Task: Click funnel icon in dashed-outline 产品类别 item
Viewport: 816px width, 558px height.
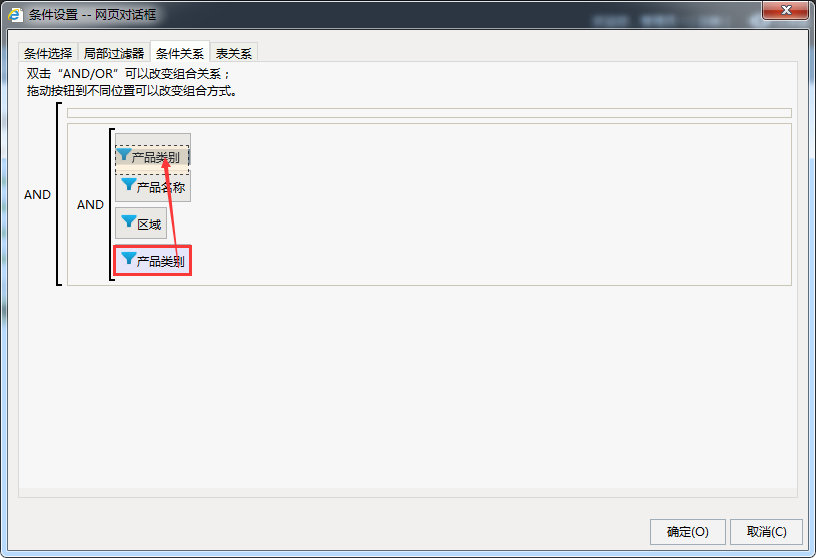Action: (x=124, y=154)
